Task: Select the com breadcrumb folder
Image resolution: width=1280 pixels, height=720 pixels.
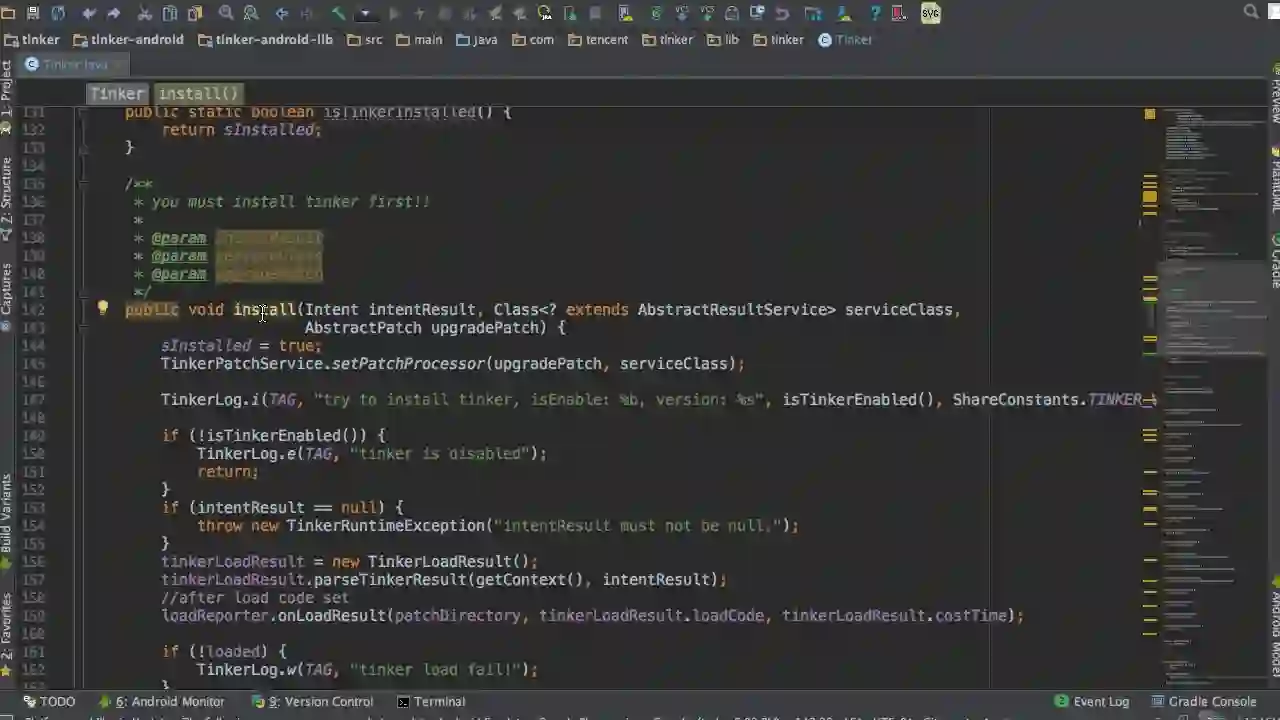Action: pyautogui.click(x=533, y=40)
